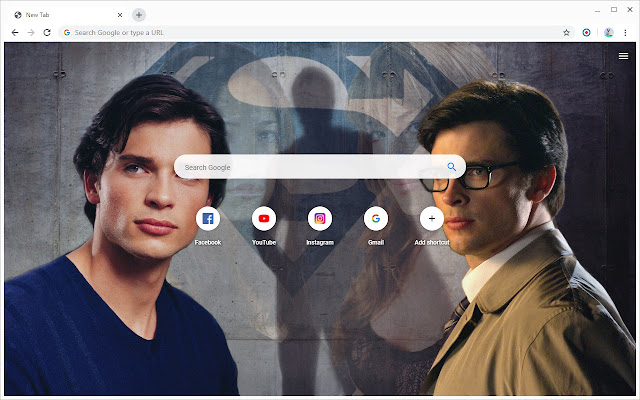The height and width of the screenshot is (400, 640).
Task: Click the Add shortcut plus icon
Action: coord(431,219)
